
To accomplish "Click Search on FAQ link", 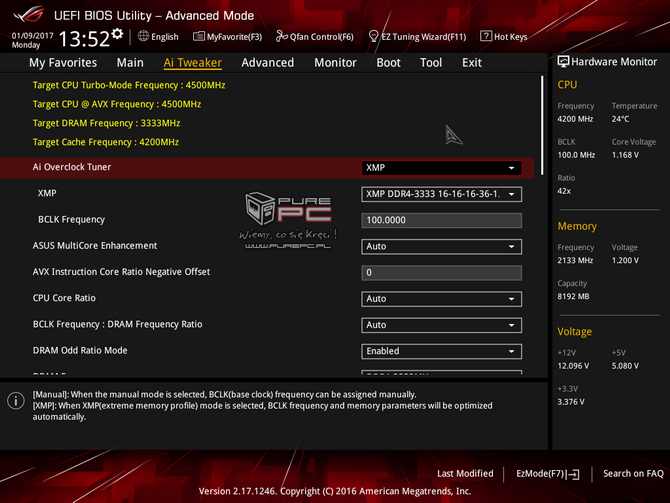I will (633, 474).
